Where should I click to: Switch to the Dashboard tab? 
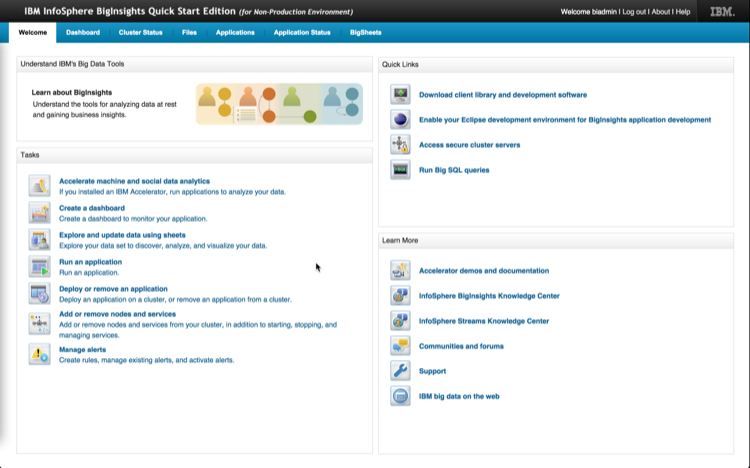tap(83, 33)
